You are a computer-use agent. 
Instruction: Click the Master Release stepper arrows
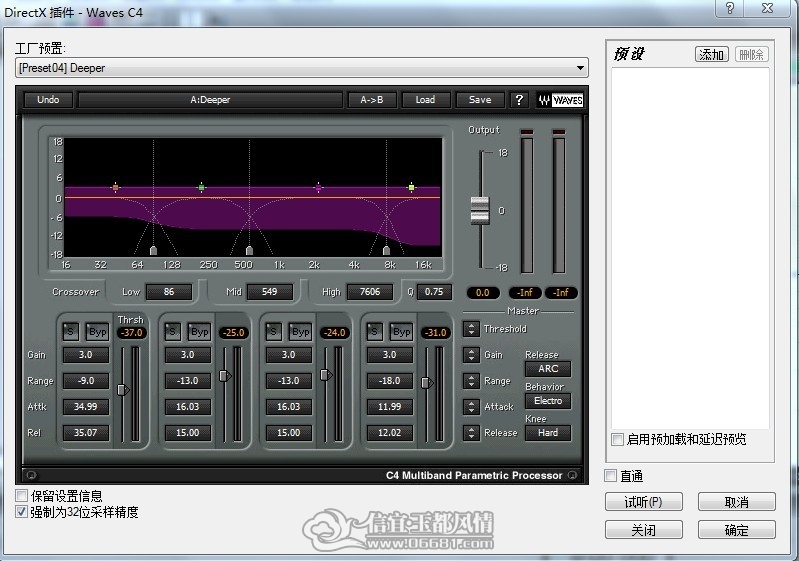[x=471, y=433]
